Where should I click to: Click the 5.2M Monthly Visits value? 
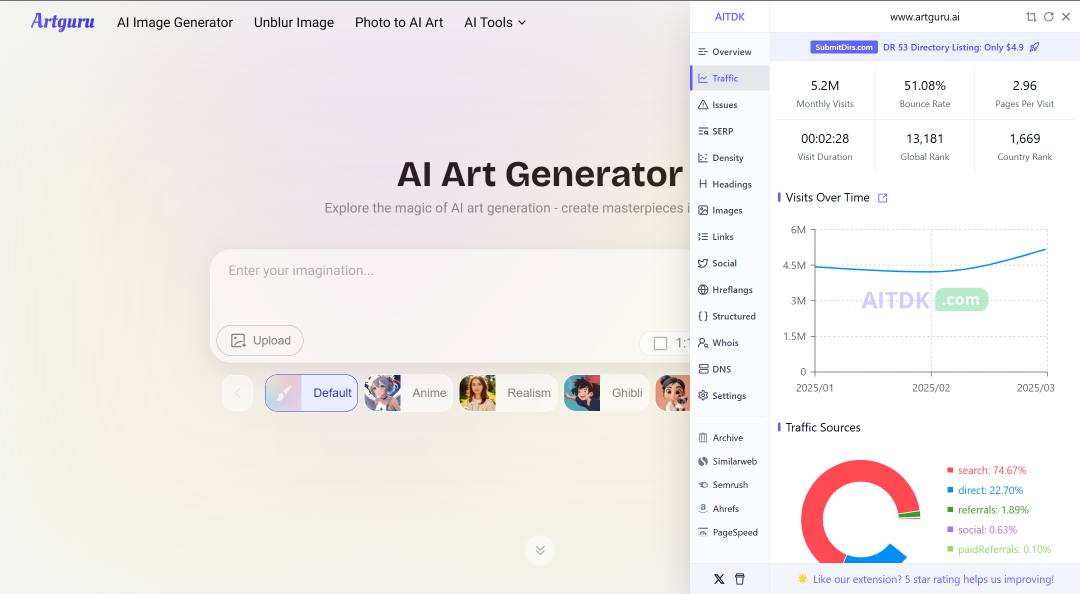click(x=824, y=86)
